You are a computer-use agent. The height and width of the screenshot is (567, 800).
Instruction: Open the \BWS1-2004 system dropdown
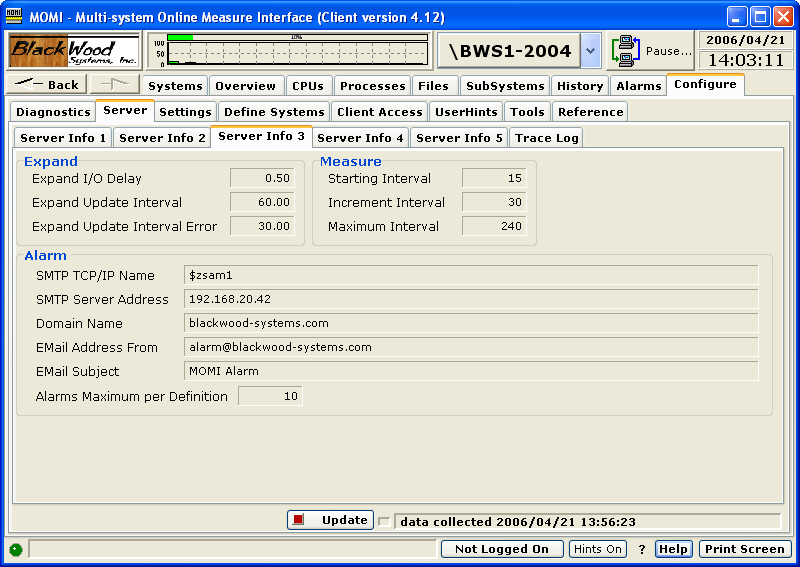[x=590, y=50]
